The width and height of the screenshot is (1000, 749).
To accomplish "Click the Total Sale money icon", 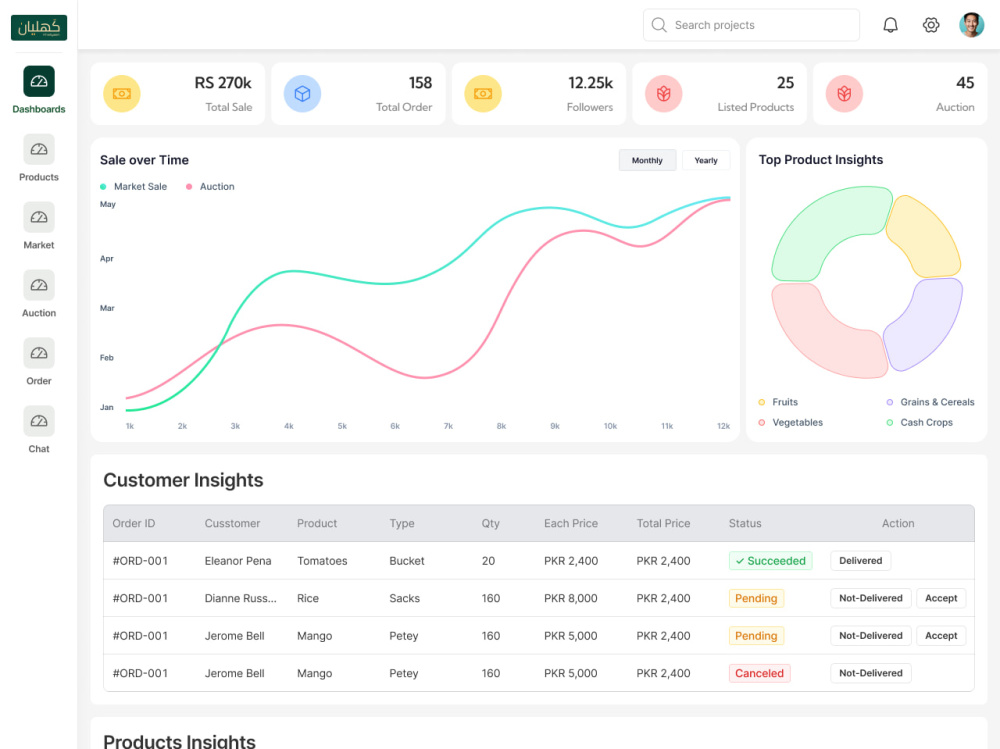I will click(x=122, y=94).
